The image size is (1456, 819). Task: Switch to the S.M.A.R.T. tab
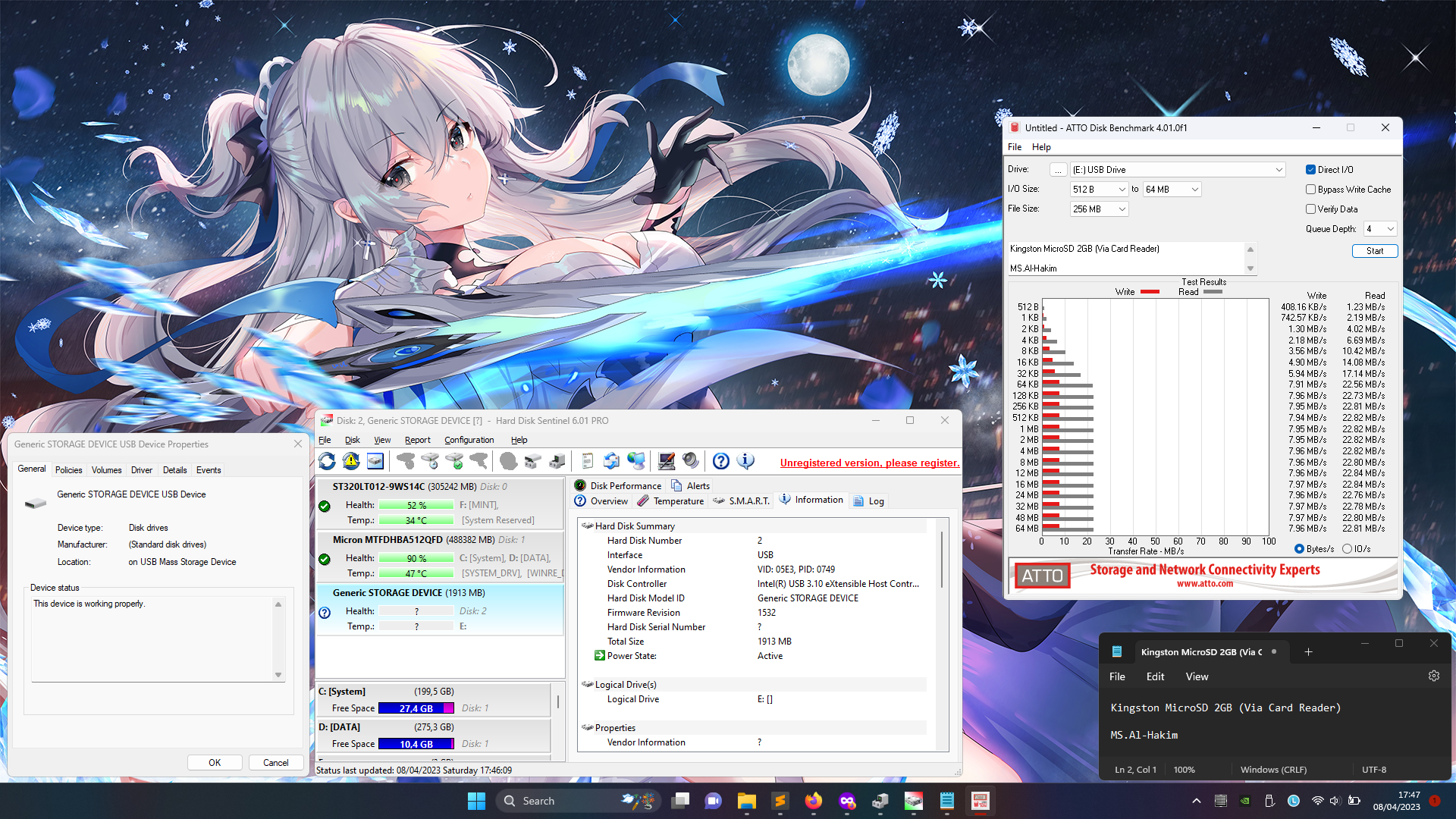coord(742,501)
